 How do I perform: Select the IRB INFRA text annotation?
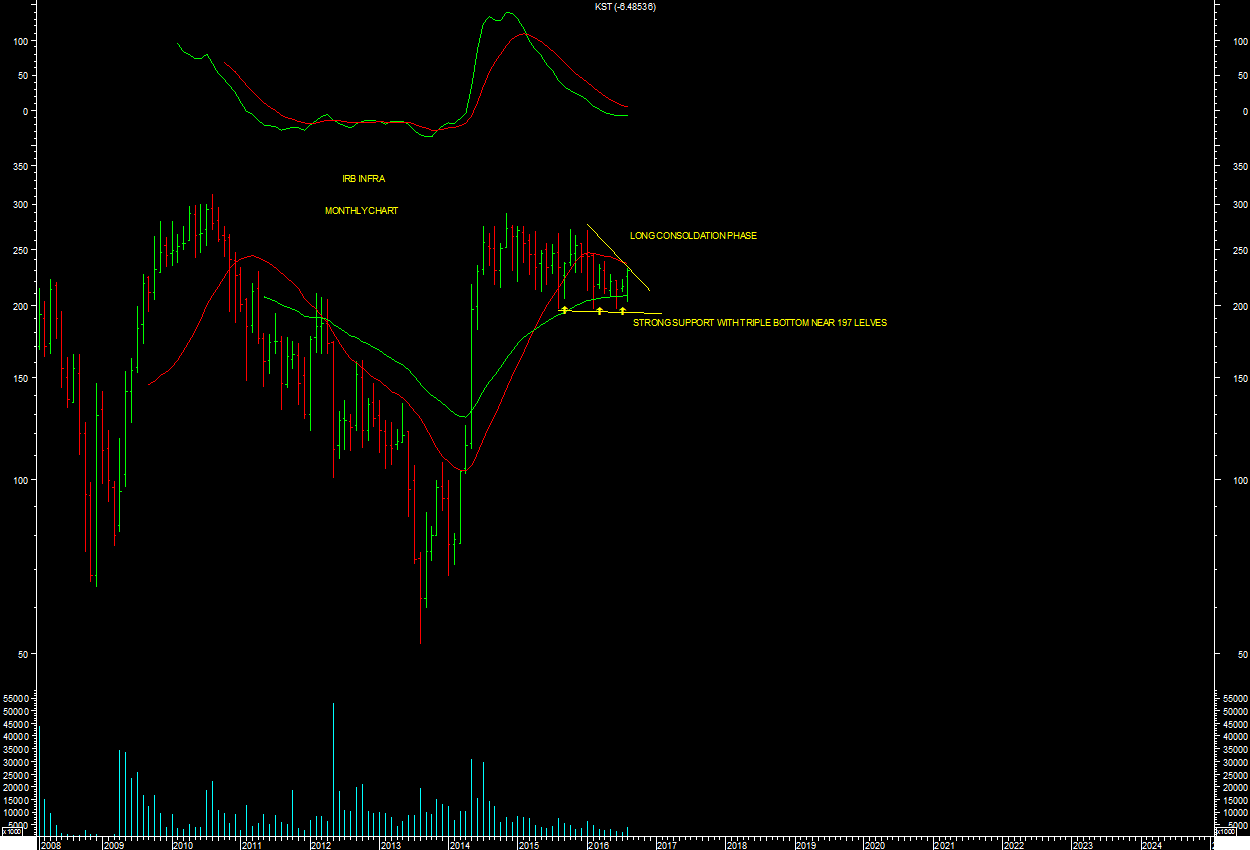pos(363,179)
